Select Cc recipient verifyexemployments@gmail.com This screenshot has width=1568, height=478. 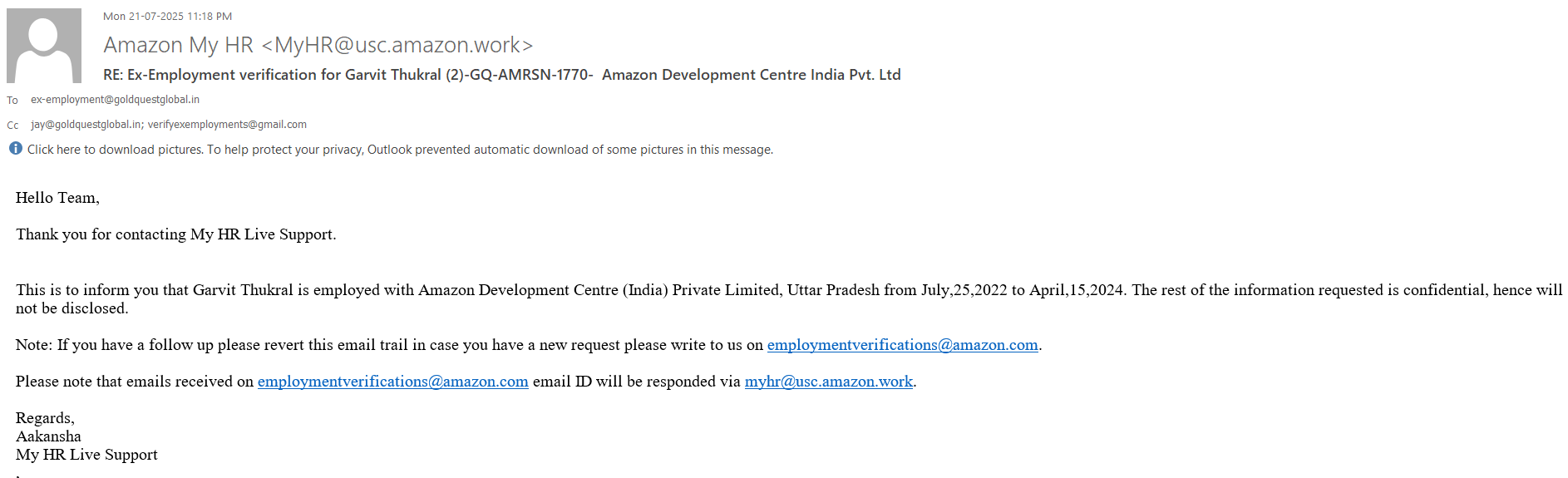tap(227, 125)
